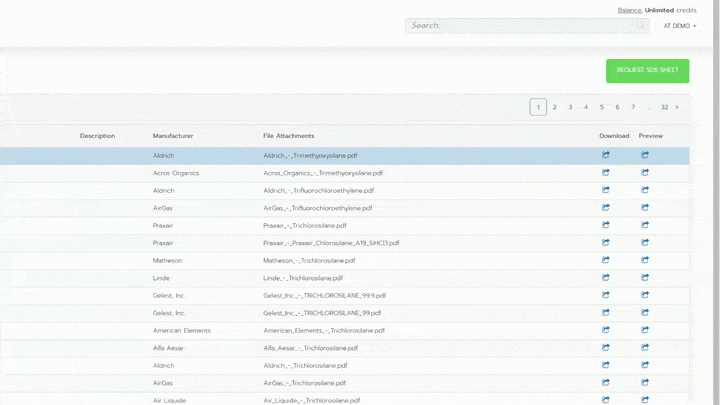Select the Matheson manufacturer cell

point(167,260)
